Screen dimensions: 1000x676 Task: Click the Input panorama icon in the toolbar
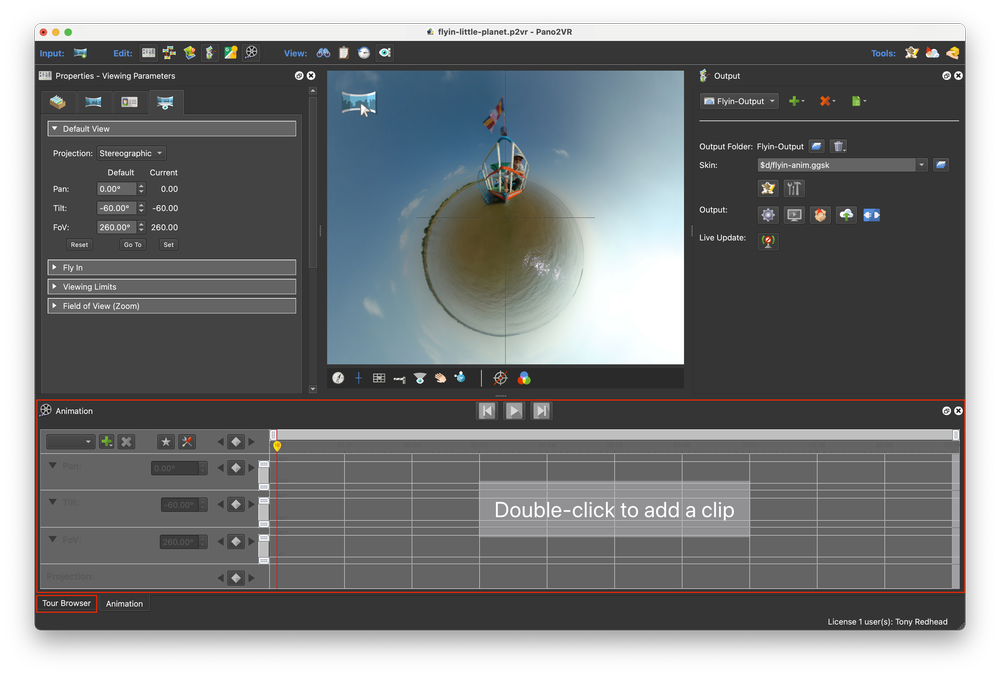[x=80, y=53]
